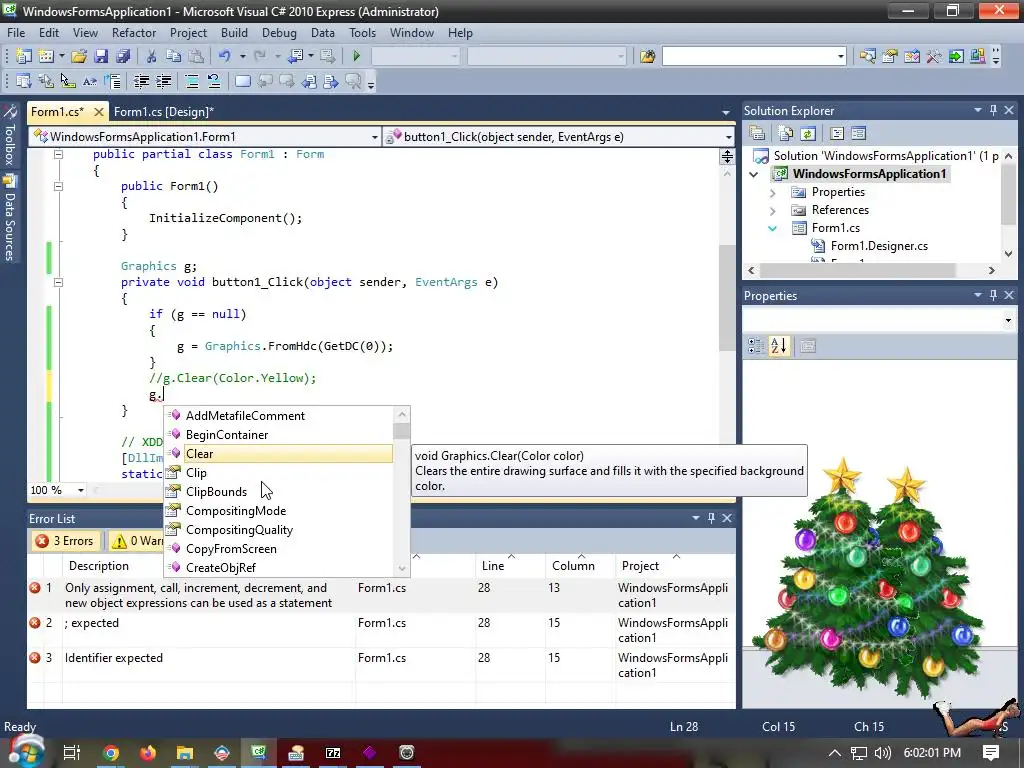Open the 100 % zoom dropdown
1024x768 pixels.
[x=81, y=490]
